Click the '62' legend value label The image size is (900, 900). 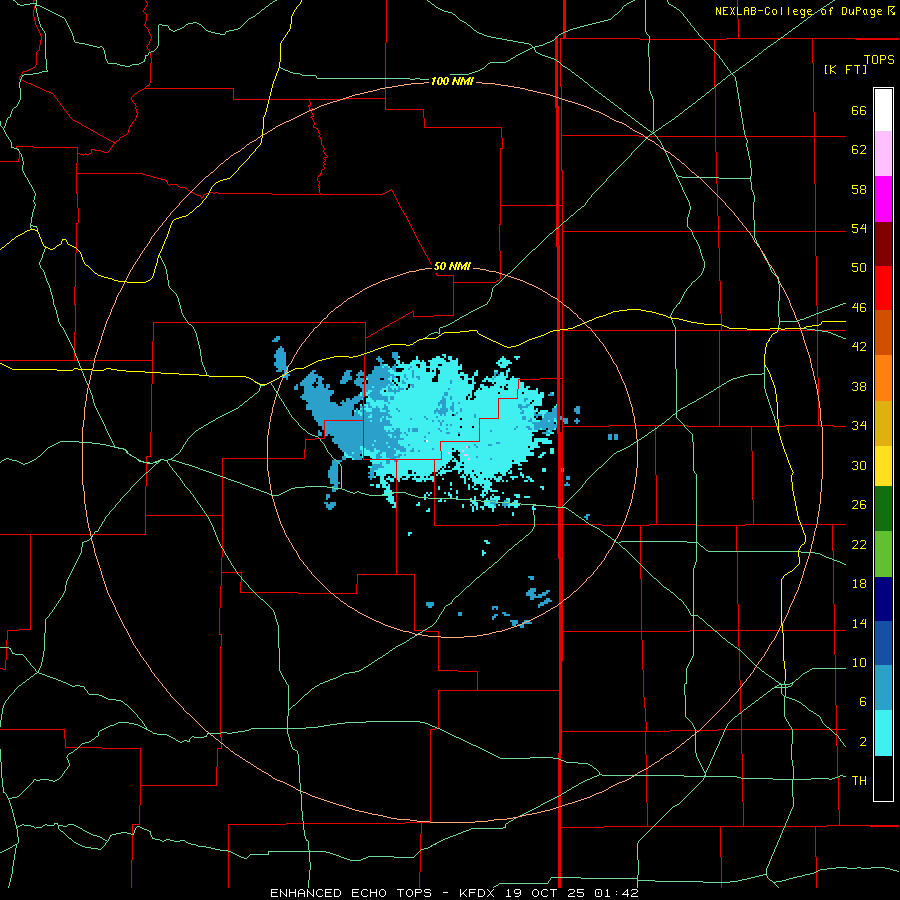click(x=859, y=150)
